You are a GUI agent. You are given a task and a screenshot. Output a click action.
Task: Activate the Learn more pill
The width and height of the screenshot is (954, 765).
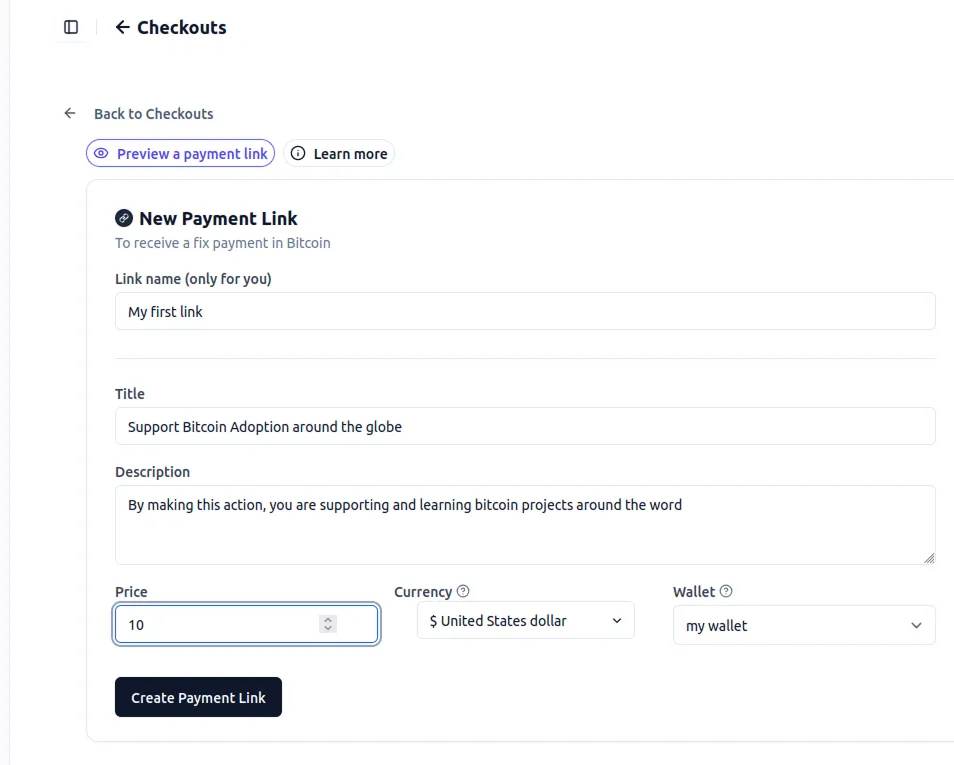[339, 153]
